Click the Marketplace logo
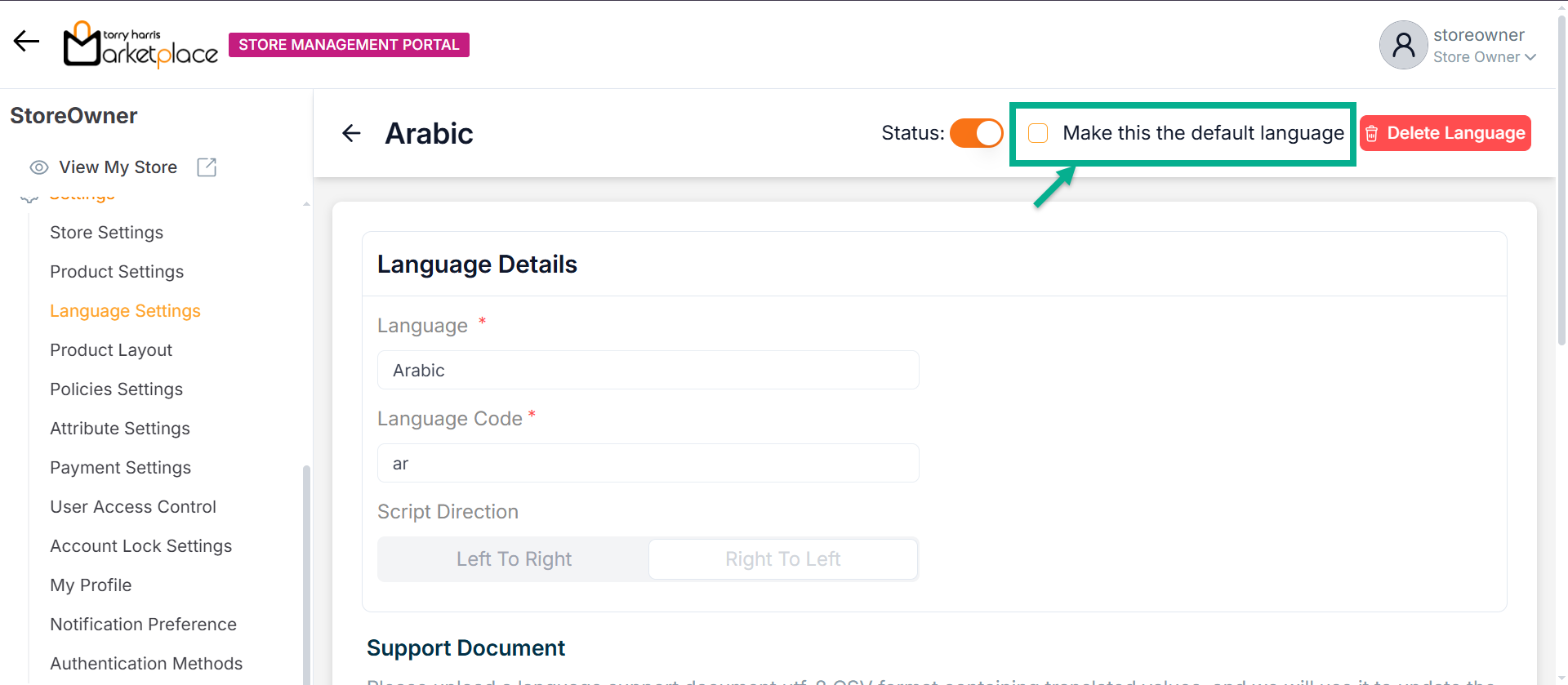Screen dimensions: 1568x685 [140, 45]
